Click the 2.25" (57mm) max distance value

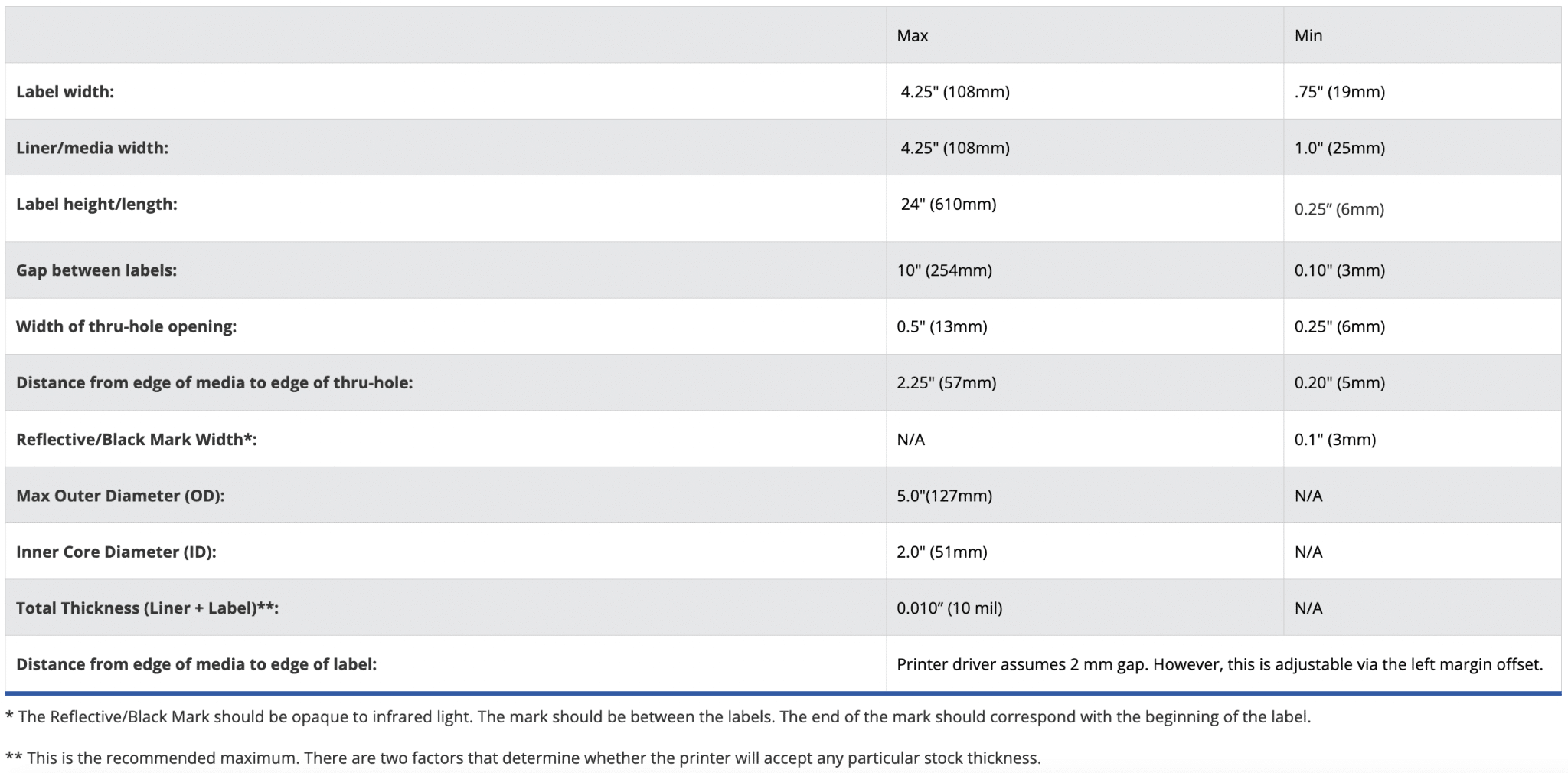point(946,383)
